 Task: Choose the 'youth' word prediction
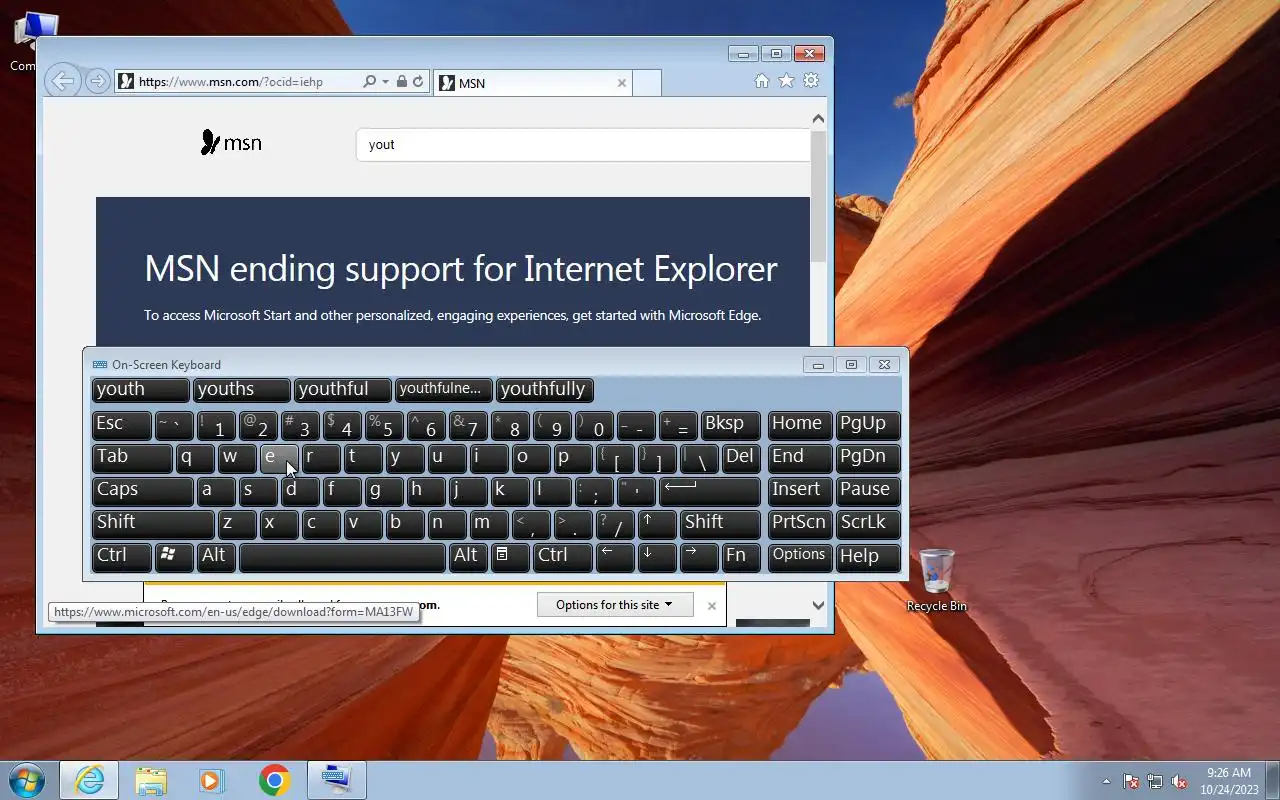click(140, 389)
